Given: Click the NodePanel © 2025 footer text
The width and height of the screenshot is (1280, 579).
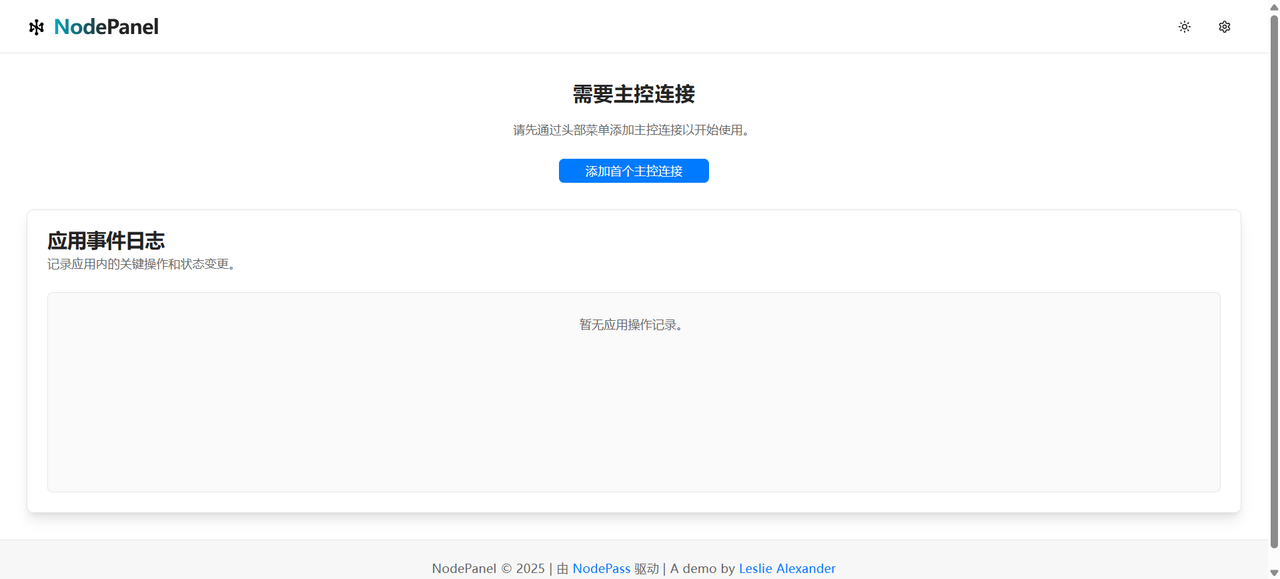Looking at the screenshot, I should [489, 568].
